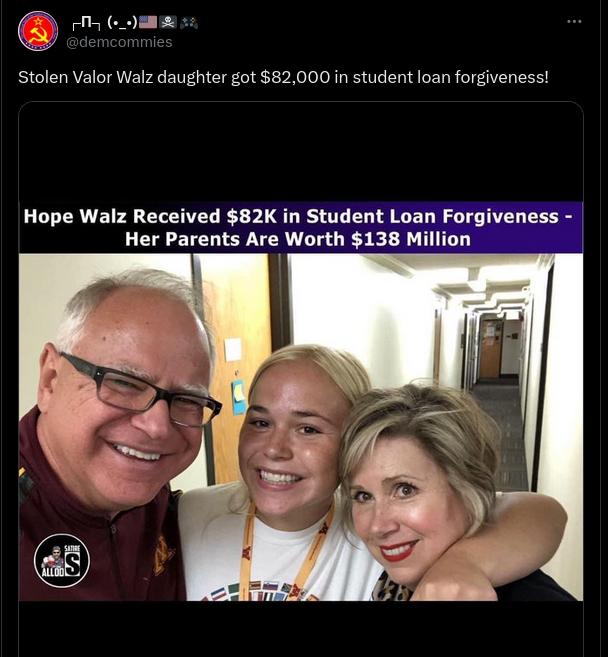Click the black letterbox area above the headline
Viewport: 608px width, 657px height.
(301, 153)
